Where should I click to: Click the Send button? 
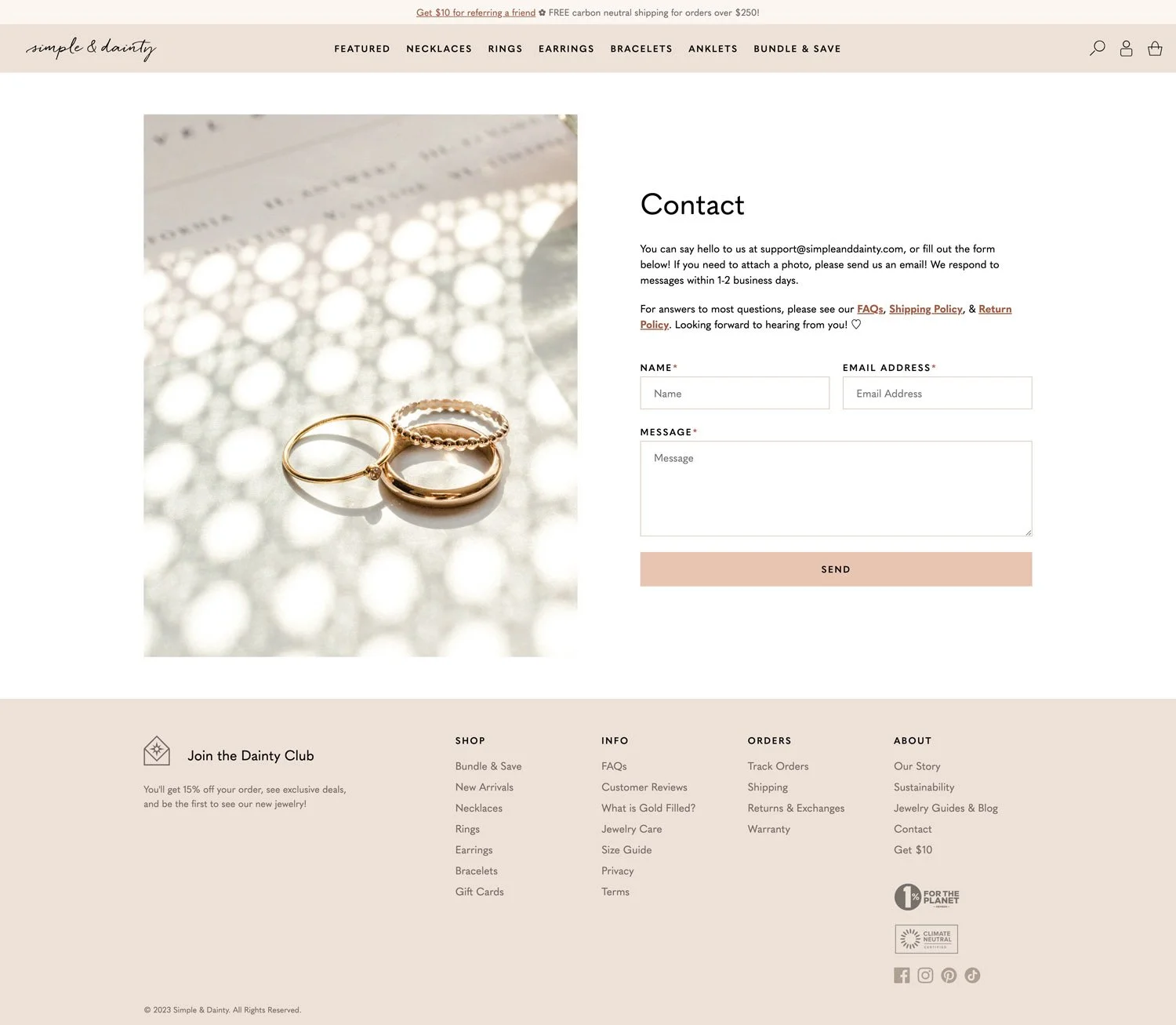click(836, 569)
